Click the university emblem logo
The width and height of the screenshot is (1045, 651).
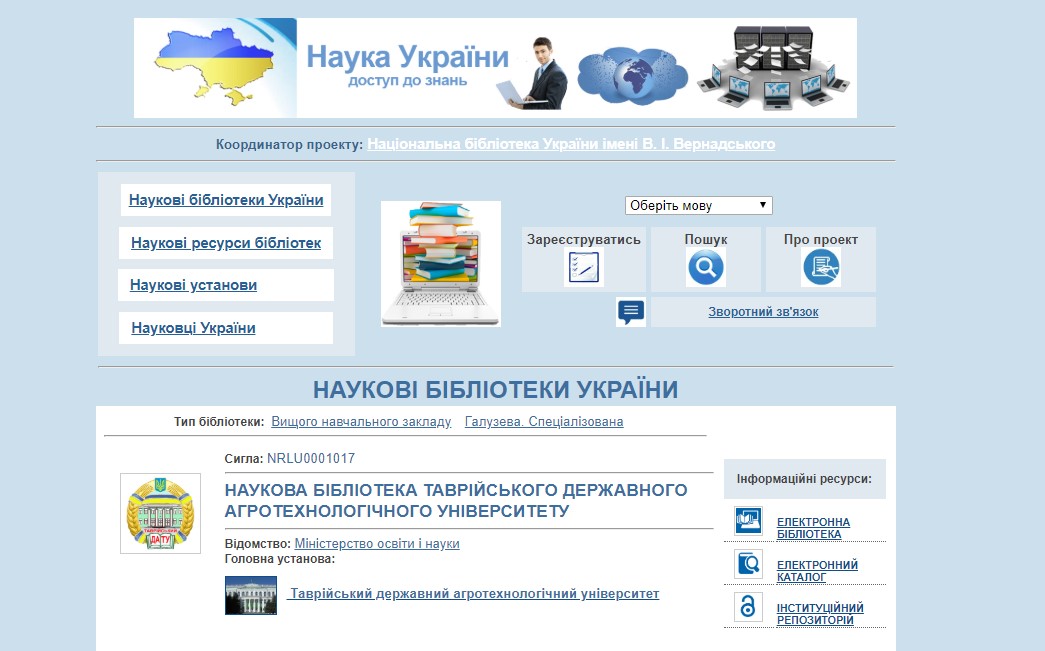(160, 513)
